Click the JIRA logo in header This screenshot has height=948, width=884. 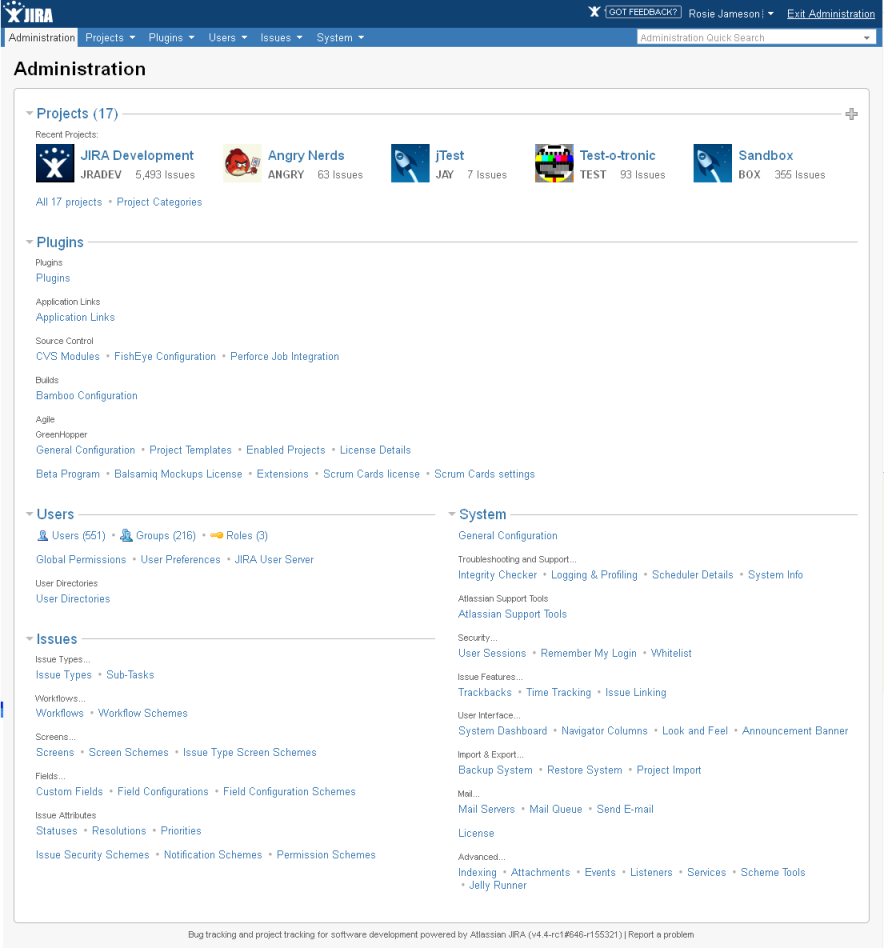29,13
